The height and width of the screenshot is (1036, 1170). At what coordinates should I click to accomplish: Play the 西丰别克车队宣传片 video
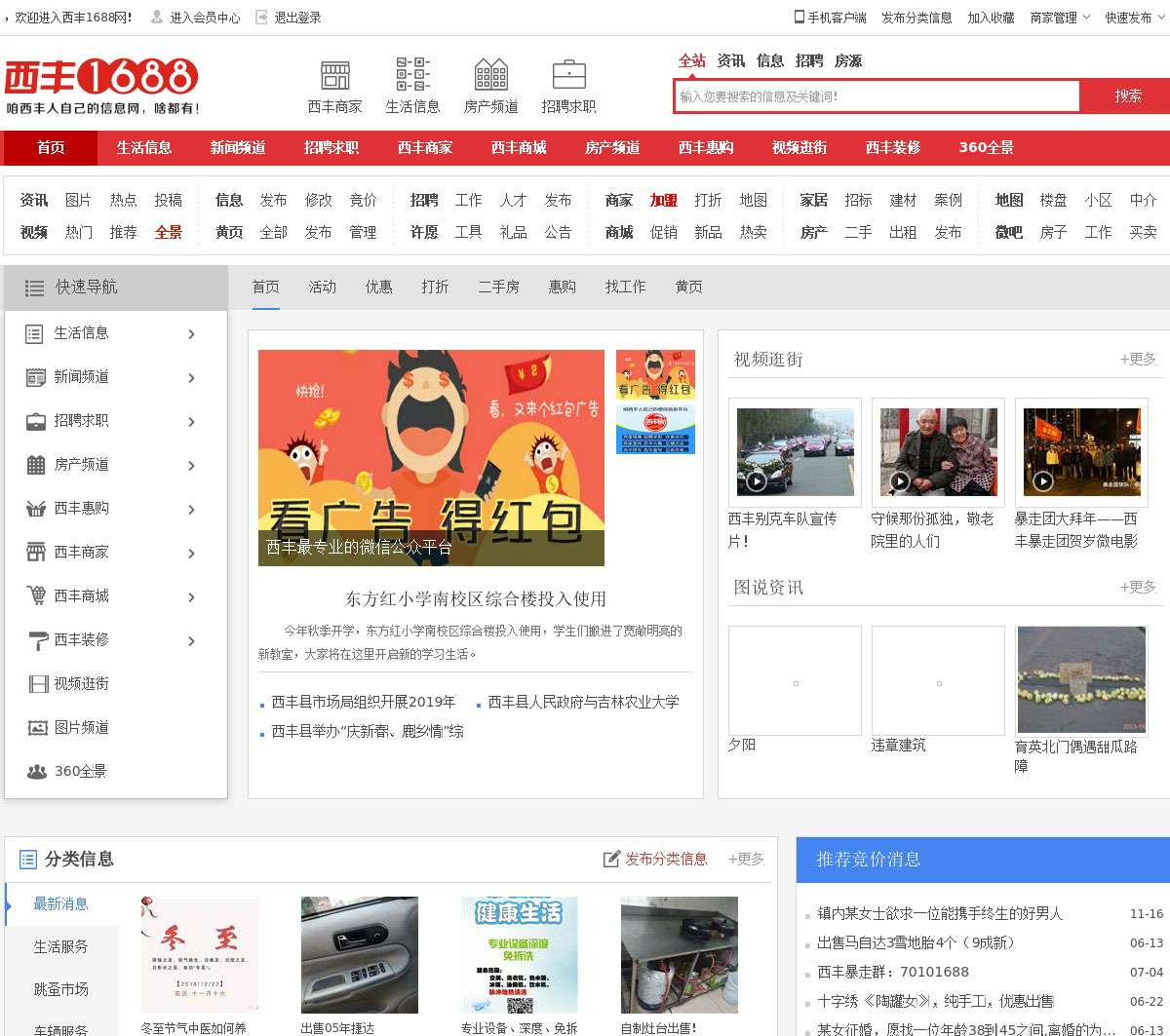757,480
